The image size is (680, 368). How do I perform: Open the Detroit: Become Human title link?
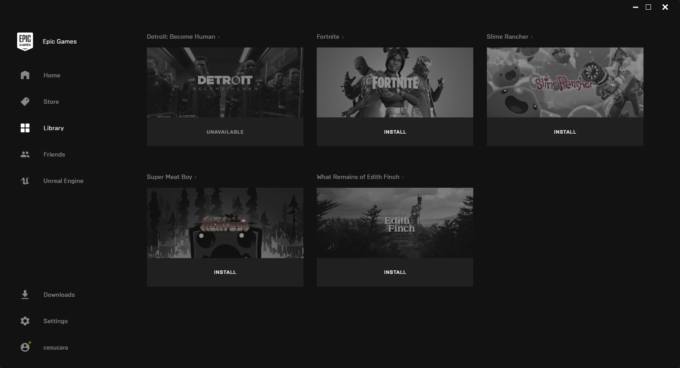[181, 37]
